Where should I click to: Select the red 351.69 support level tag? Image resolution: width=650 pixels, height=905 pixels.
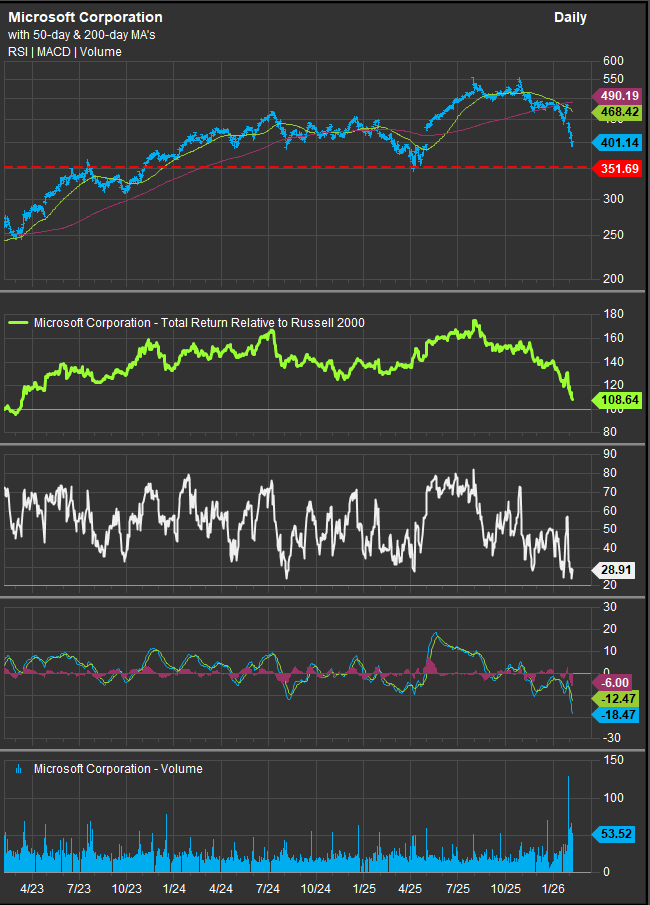tap(621, 168)
